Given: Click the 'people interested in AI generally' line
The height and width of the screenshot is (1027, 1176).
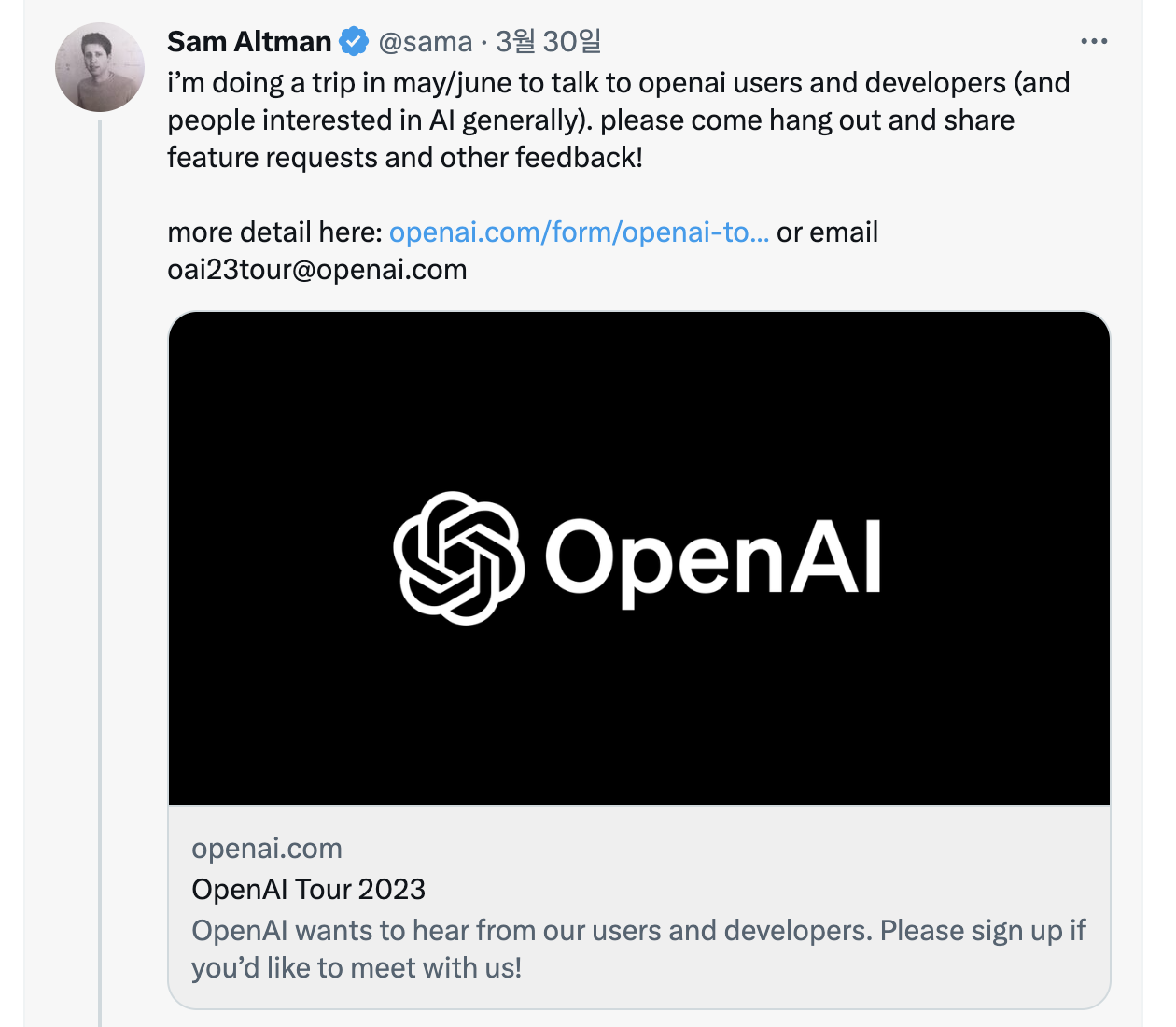Looking at the screenshot, I should point(590,120).
